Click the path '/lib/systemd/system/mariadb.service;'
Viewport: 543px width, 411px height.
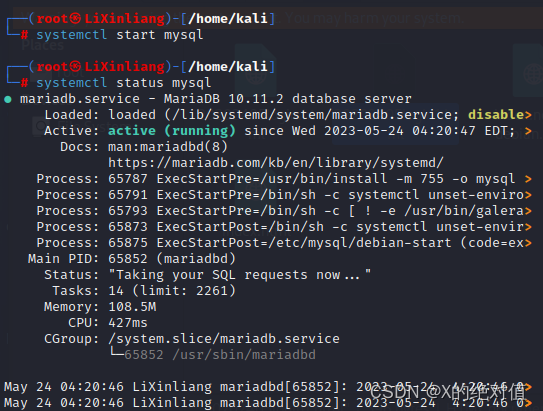click(316, 115)
